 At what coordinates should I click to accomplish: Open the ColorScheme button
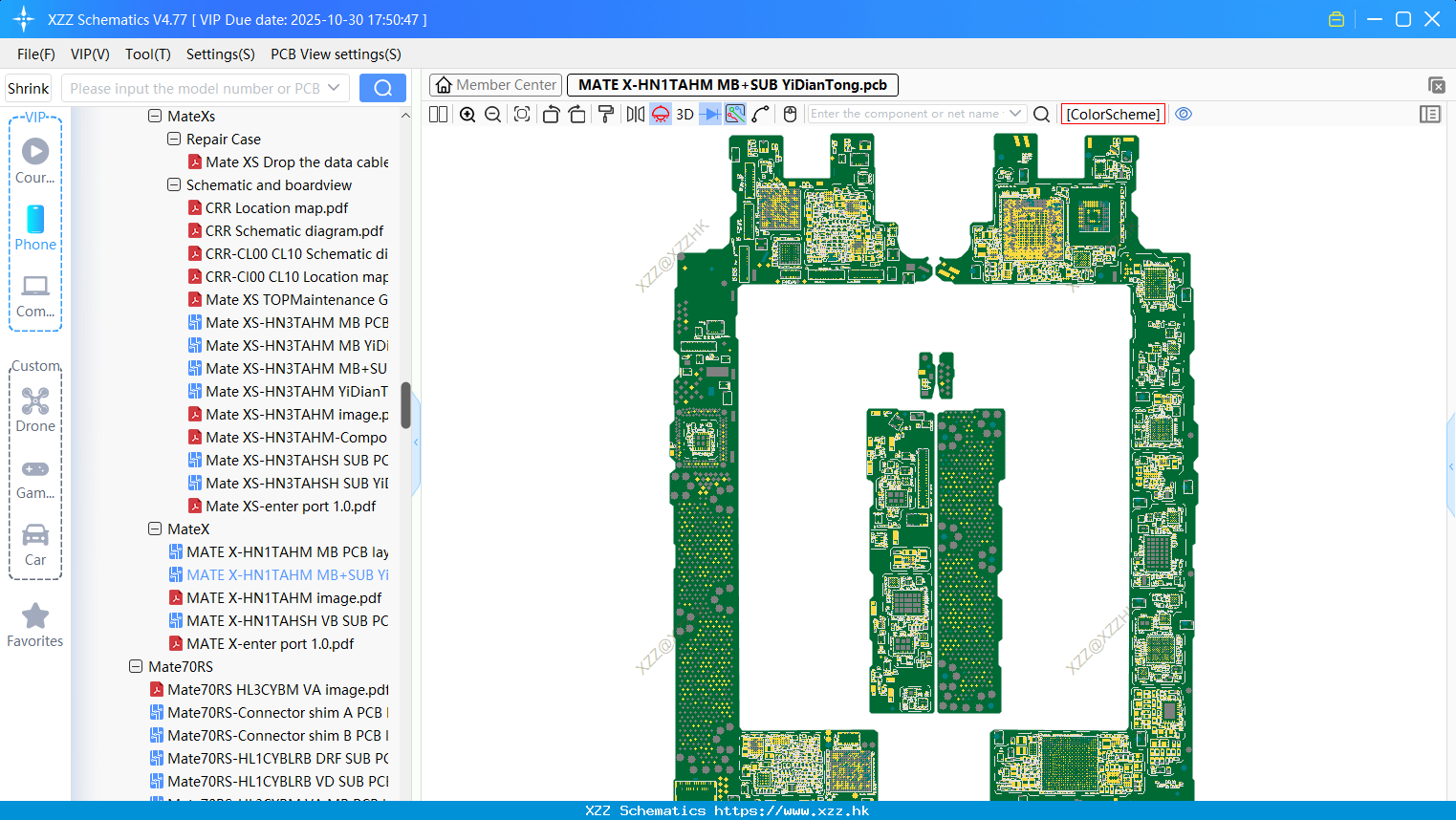point(1113,115)
